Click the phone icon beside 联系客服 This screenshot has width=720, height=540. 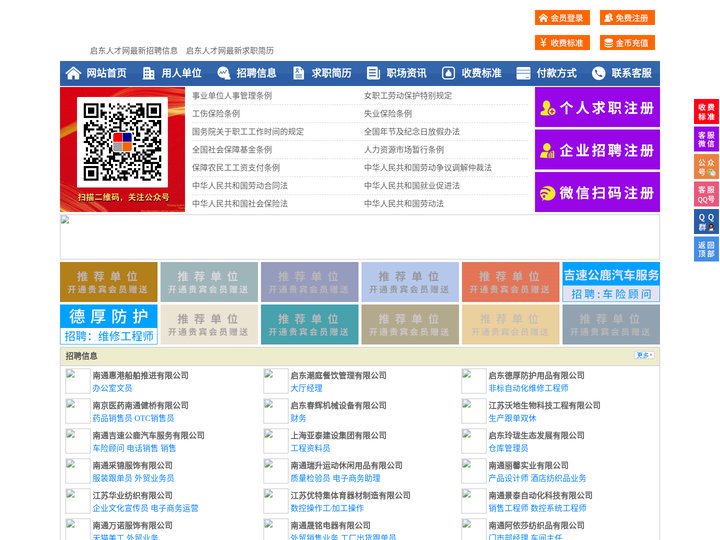coord(598,73)
